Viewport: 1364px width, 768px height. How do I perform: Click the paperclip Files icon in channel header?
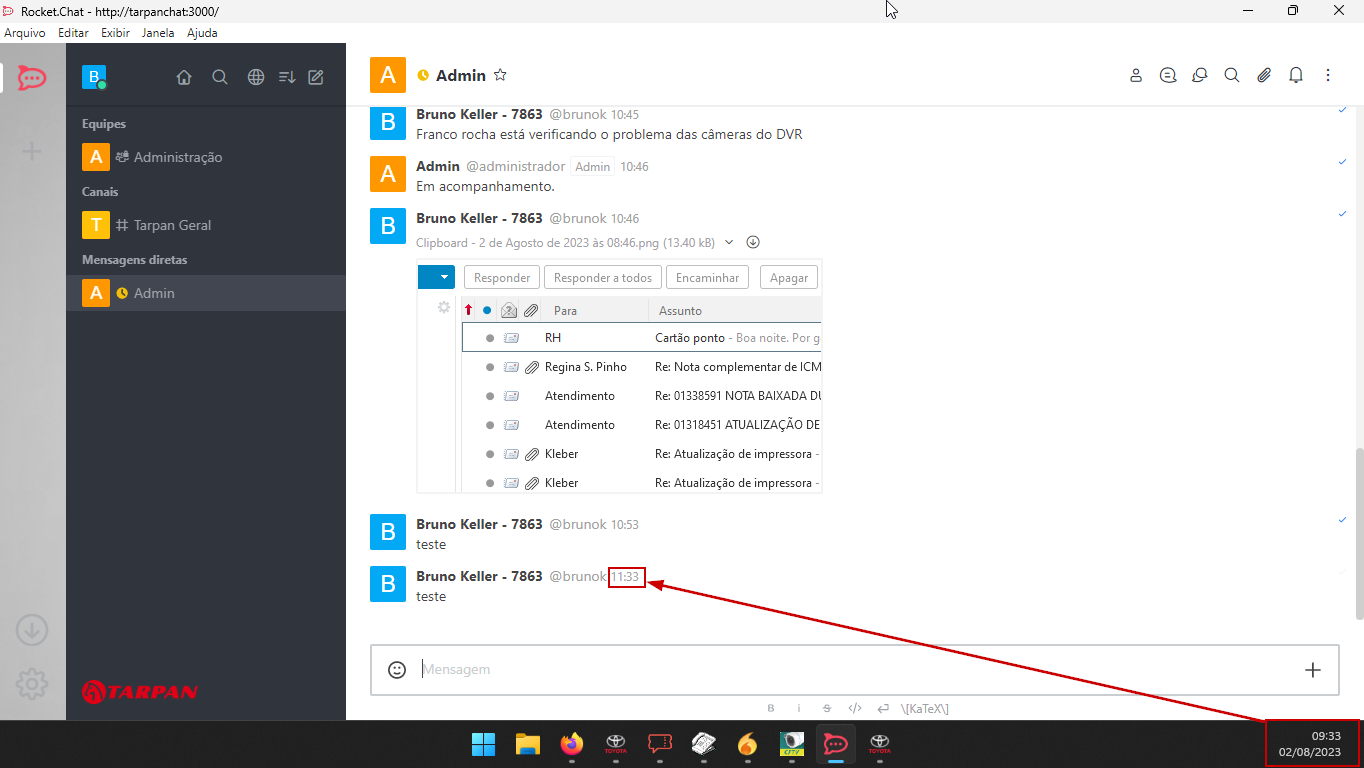coord(1264,75)
